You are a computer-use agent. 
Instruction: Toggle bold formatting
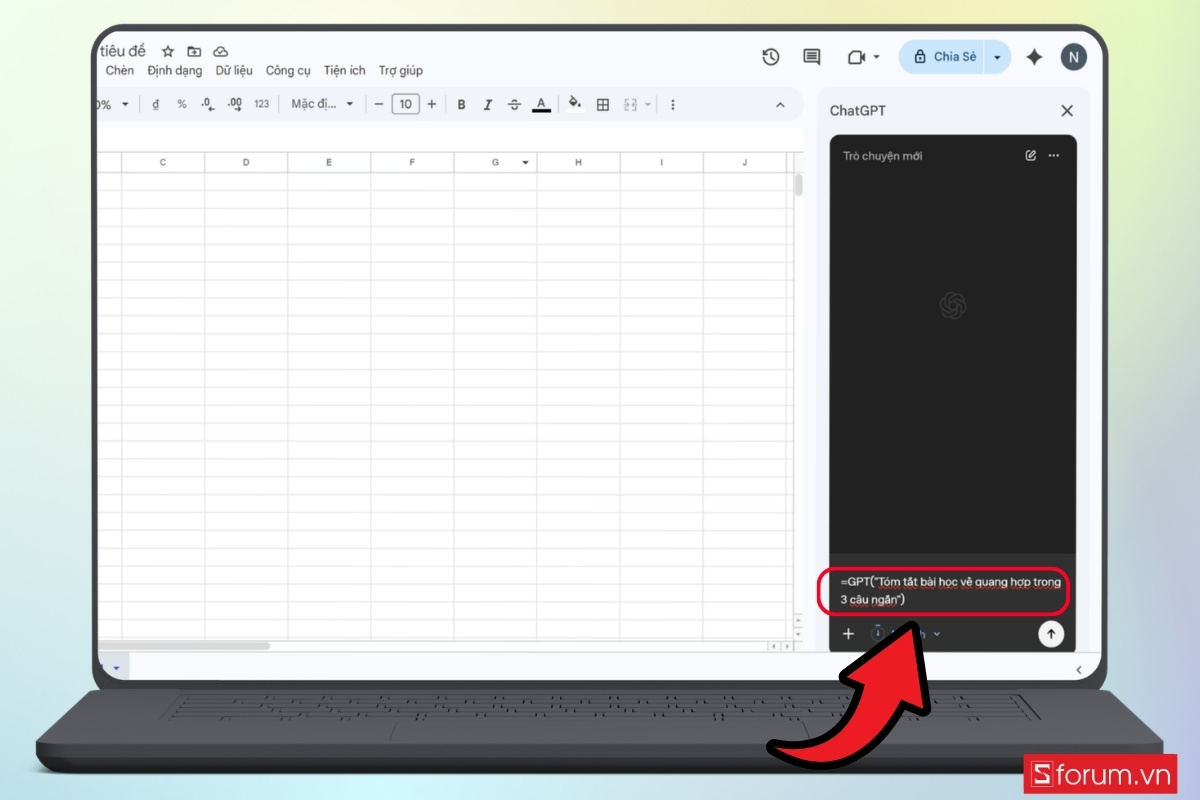(461, 104)
